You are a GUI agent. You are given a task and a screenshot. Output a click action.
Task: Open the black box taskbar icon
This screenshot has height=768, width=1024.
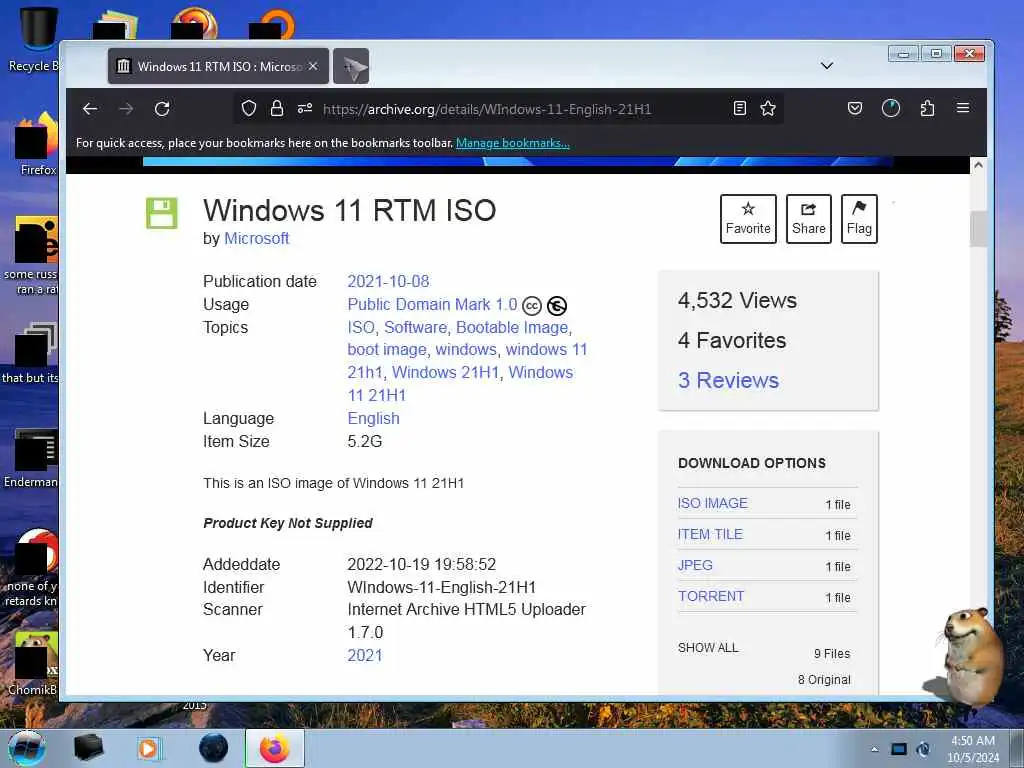tap(88, 748)
